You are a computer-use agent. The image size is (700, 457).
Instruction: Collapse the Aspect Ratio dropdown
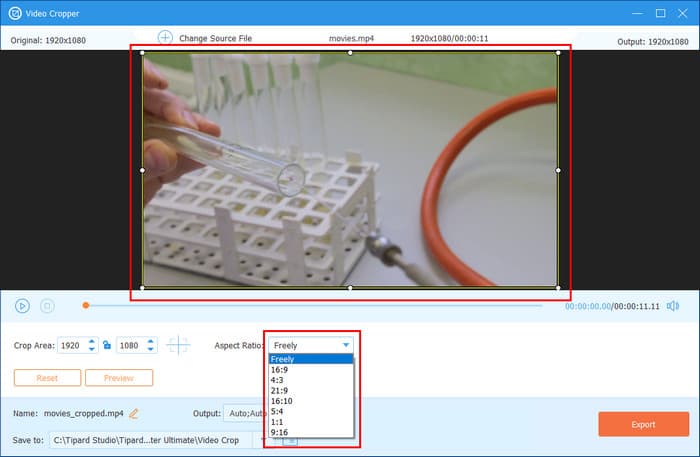tap(346, 345)
